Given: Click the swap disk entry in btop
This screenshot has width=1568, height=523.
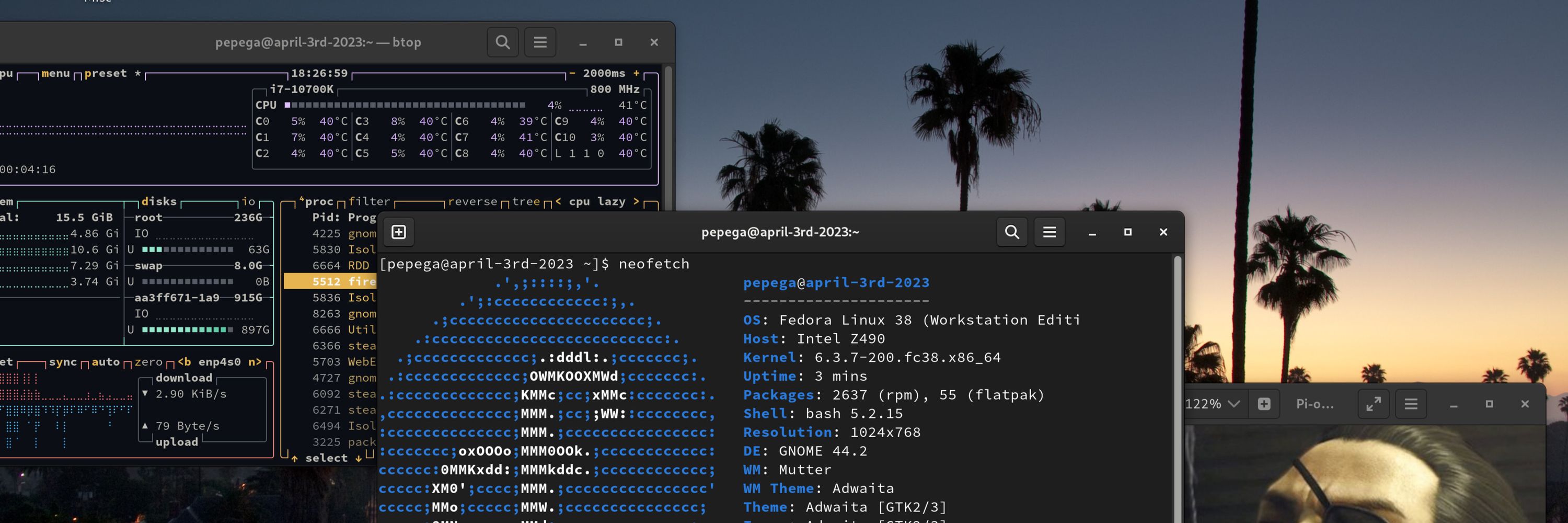Looking at the screenshot, I should (x=148, y=266).
